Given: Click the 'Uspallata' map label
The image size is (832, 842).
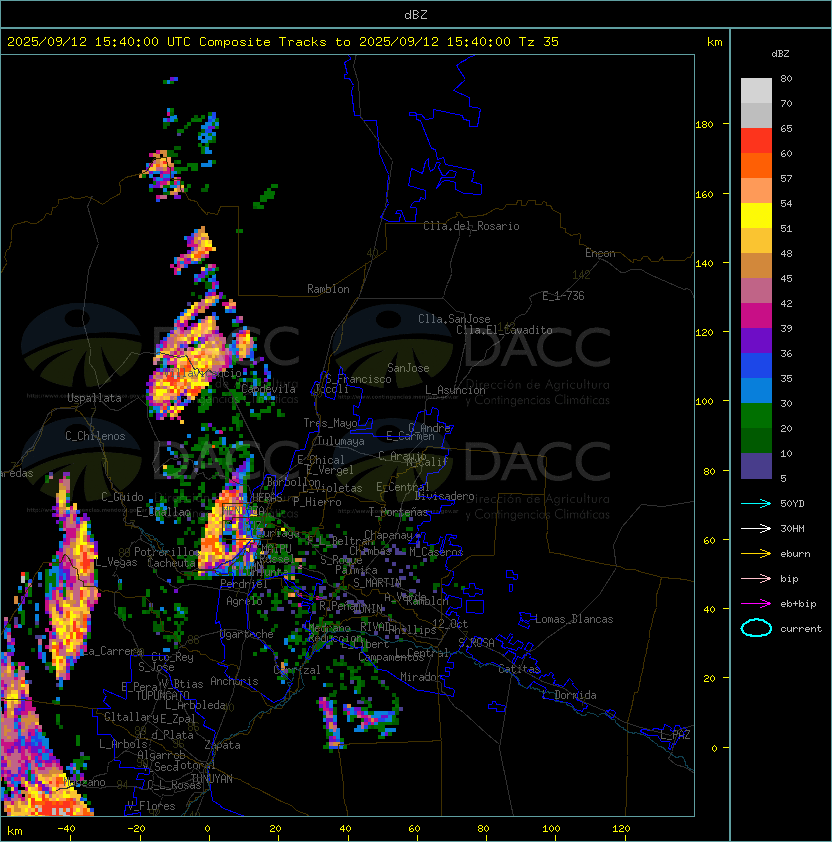Looking at the screenshot, I should (94, 398).
